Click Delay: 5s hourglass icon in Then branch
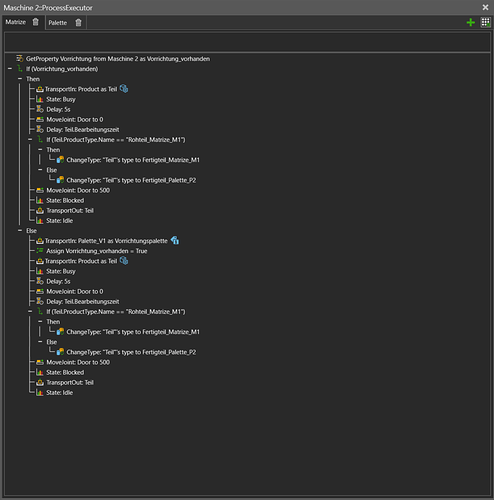 [40, 109]
